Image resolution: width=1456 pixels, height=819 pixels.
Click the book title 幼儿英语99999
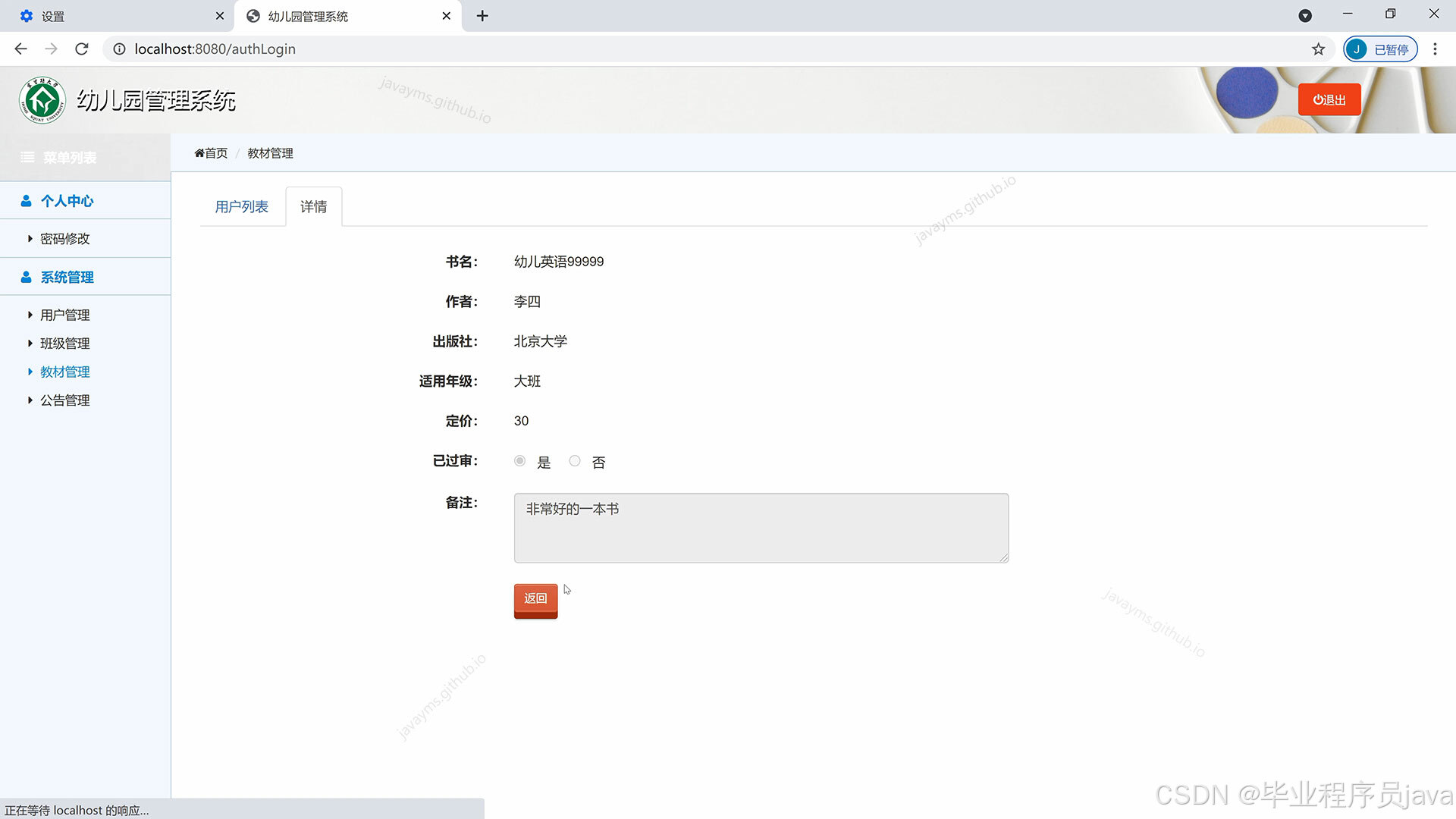click(559, 262)
